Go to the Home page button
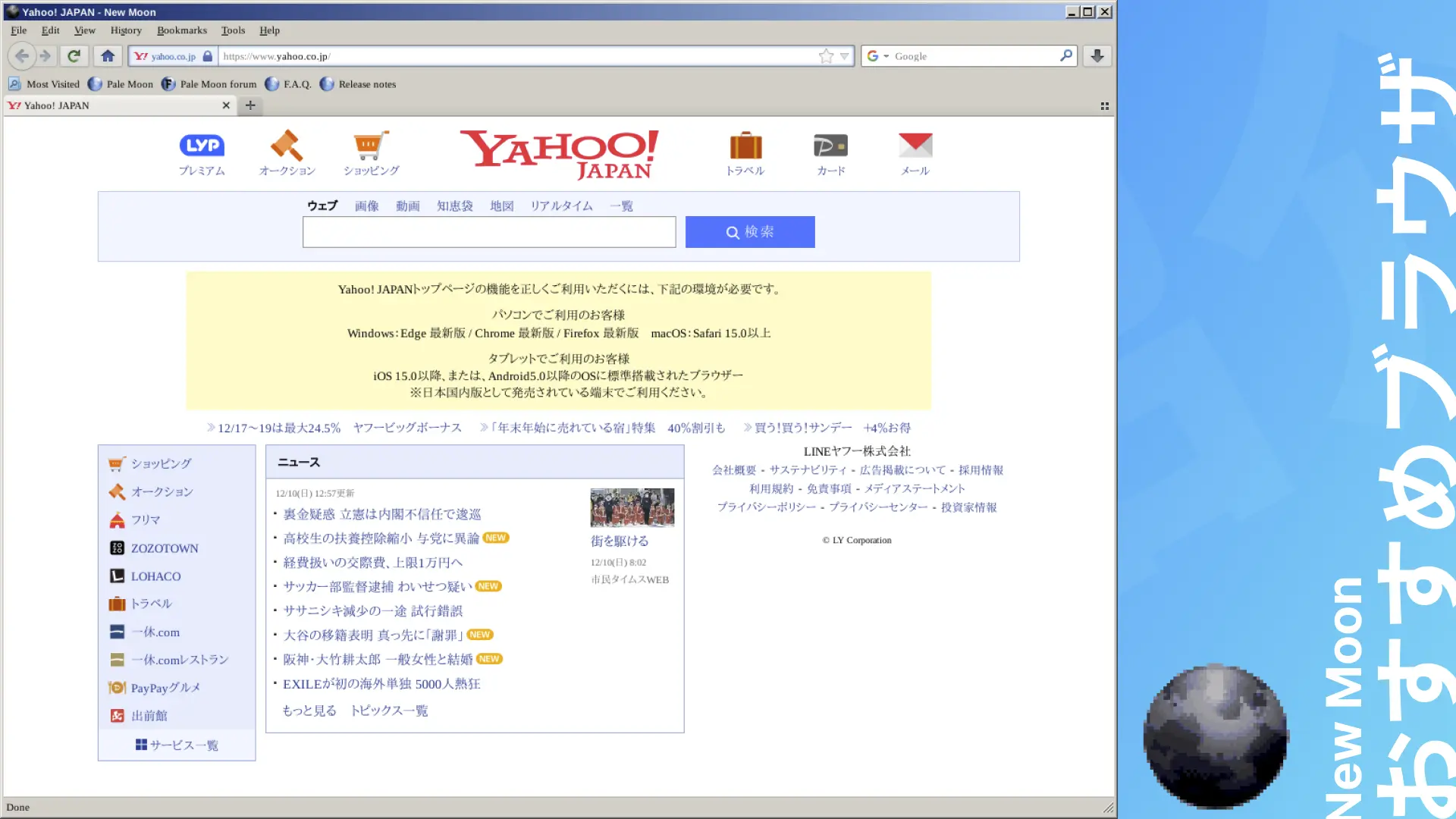 108,55
